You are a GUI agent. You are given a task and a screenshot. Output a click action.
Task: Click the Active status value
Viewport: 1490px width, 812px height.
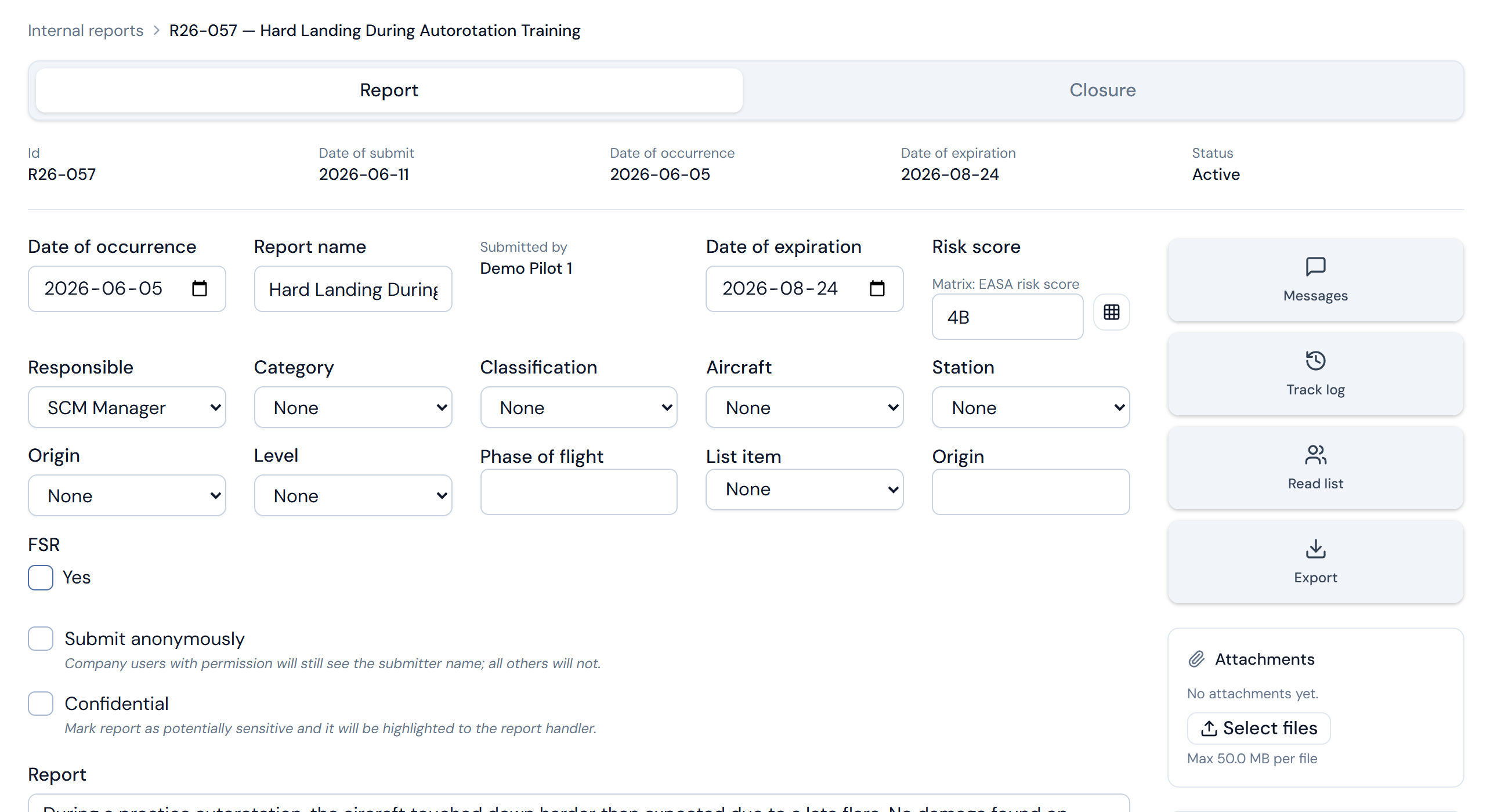coord(1216,174)
